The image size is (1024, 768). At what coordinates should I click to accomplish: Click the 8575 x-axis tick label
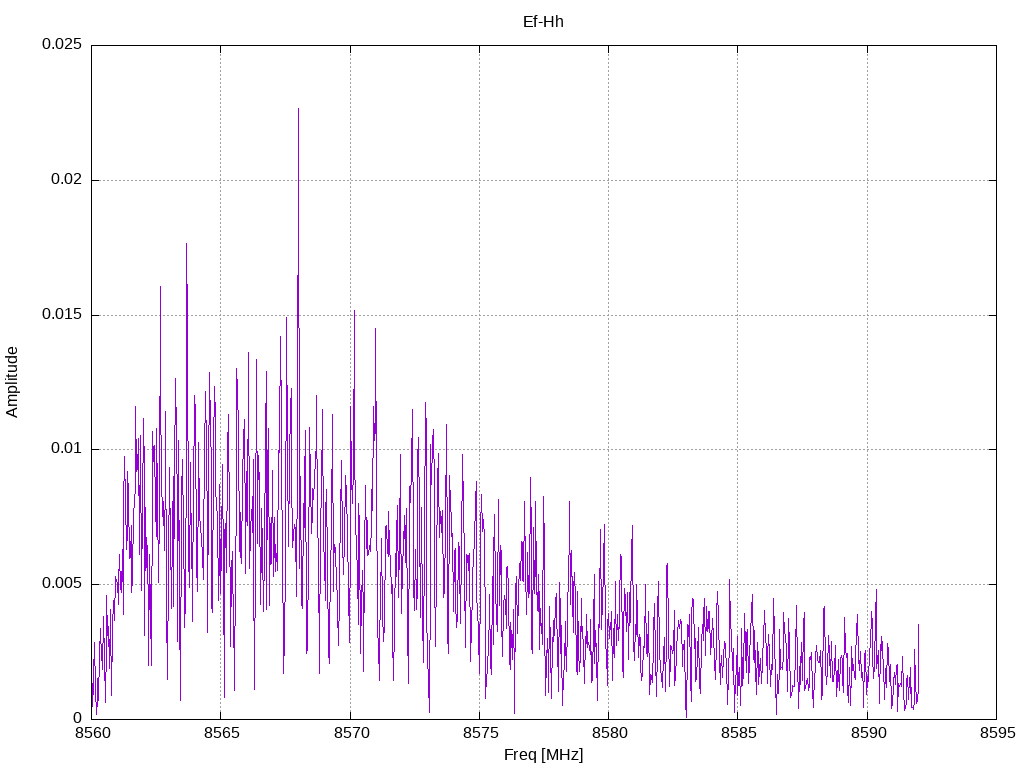(x=480, y=733)
